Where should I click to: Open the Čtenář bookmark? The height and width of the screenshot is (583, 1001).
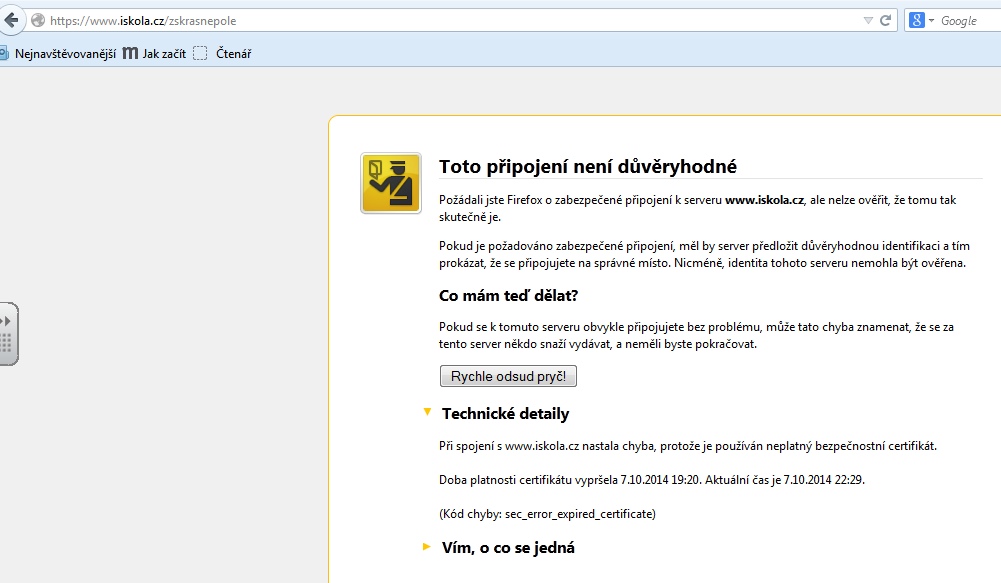233,53
